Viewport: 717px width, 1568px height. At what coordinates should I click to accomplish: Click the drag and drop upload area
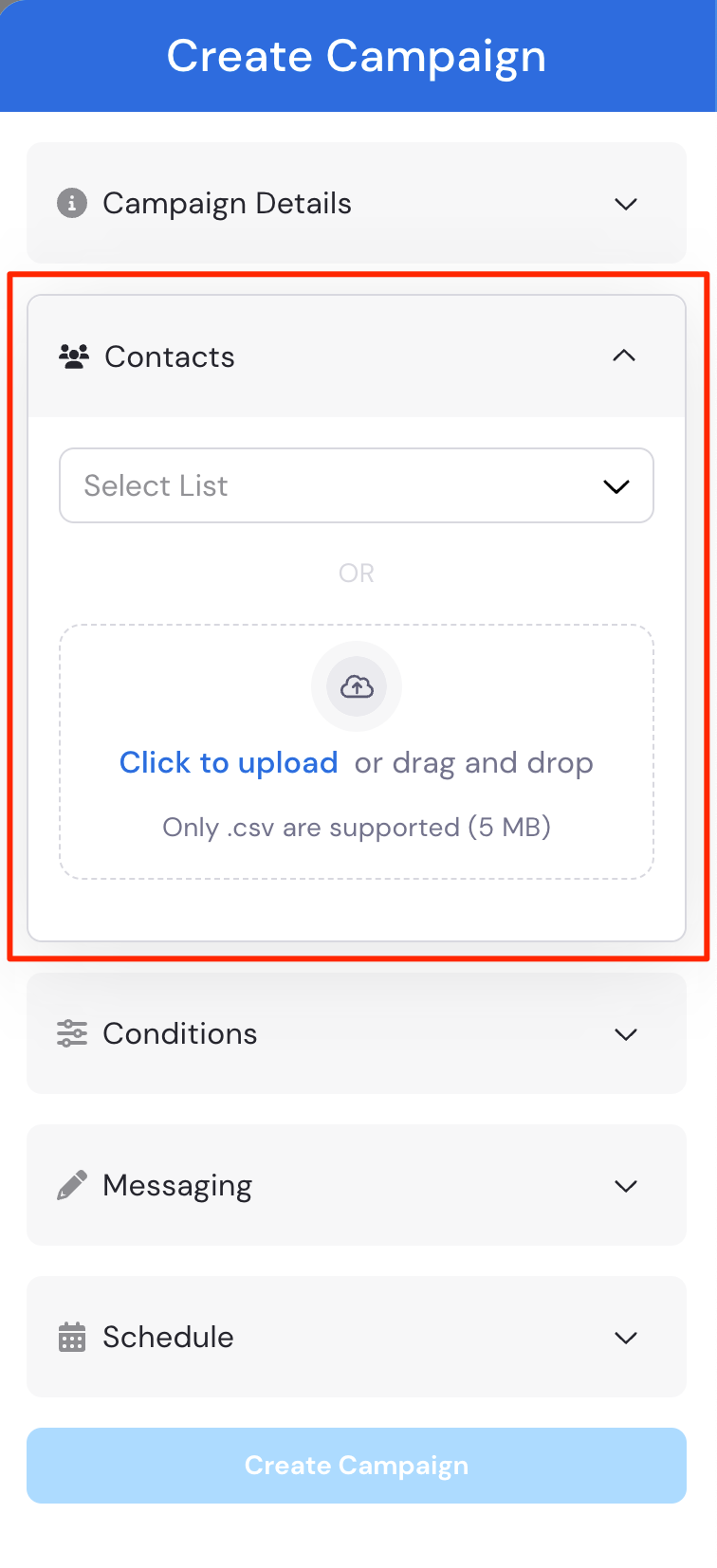(357, 752)
